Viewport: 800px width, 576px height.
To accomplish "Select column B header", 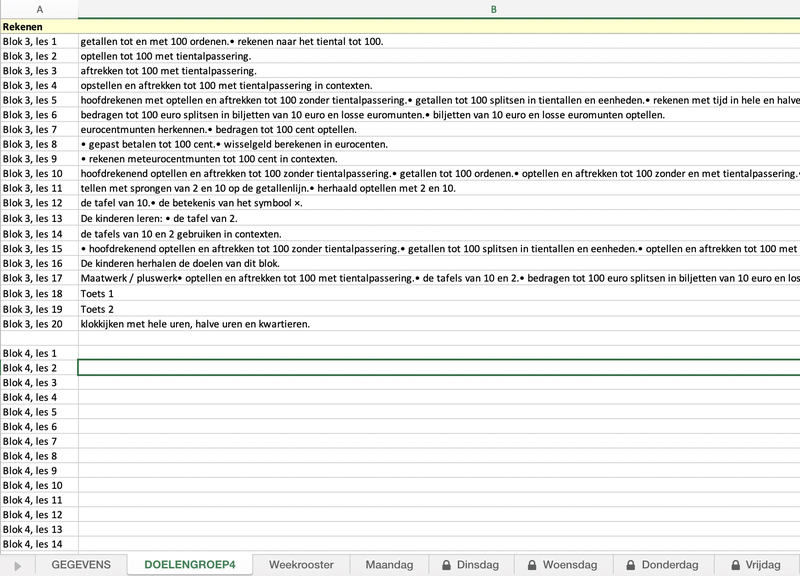I will tap(439, 9).
